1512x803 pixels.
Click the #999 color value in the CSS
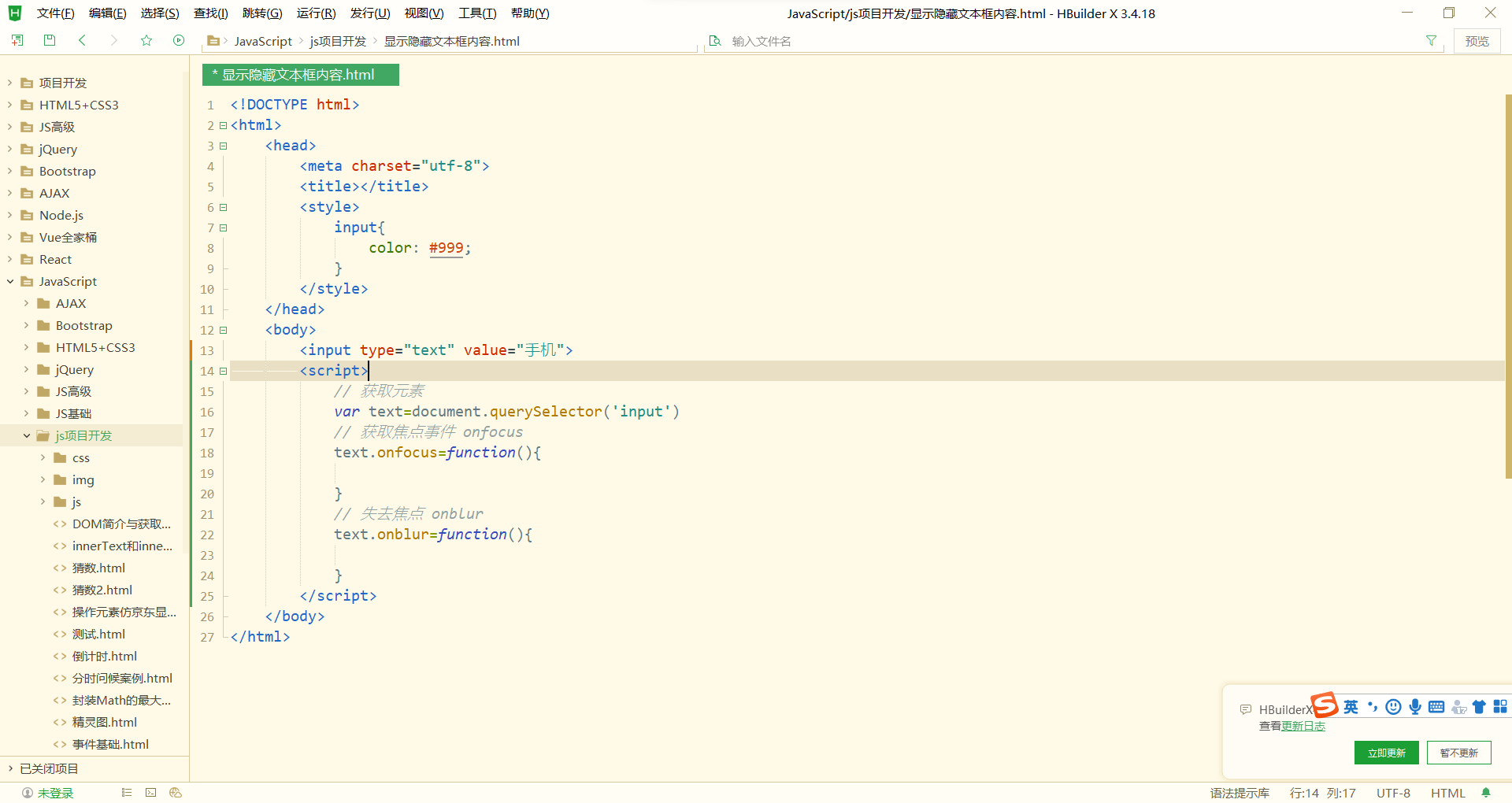445,248
